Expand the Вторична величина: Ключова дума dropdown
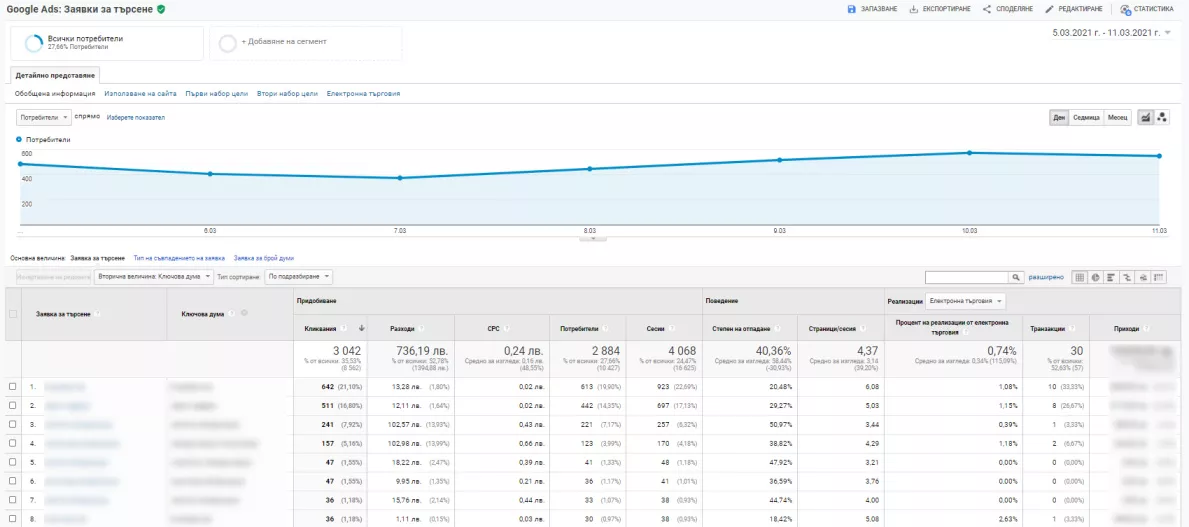 point(154,278)
